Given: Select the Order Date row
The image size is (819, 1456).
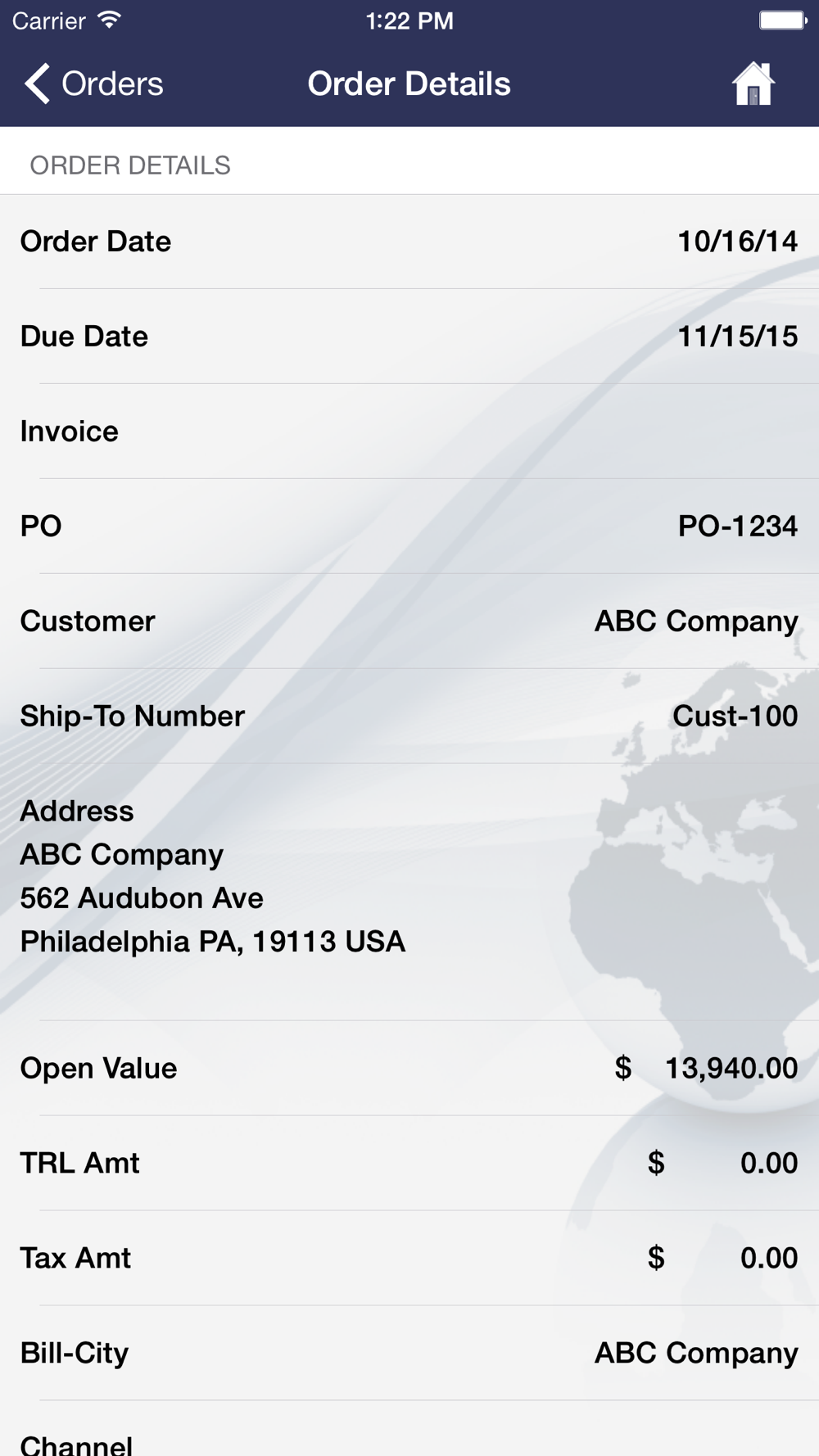Looking at the screenshot, I should 409,242.
